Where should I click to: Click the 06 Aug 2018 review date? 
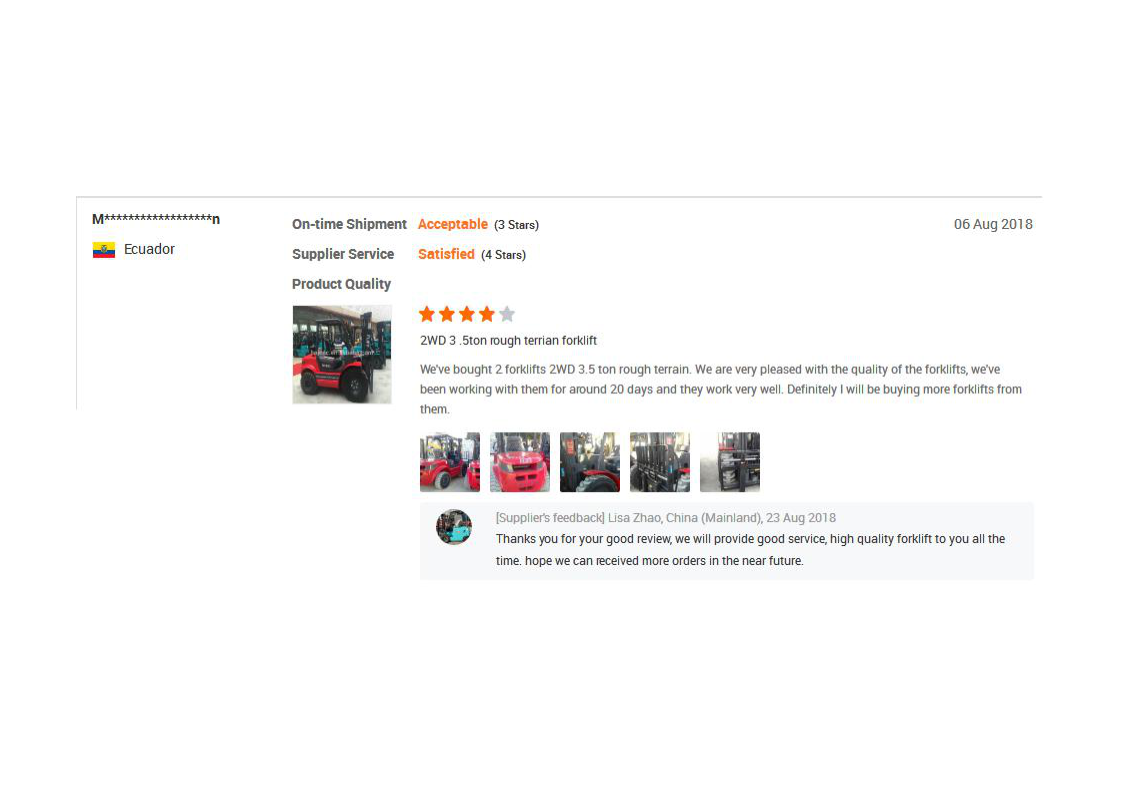pos(993,224)
